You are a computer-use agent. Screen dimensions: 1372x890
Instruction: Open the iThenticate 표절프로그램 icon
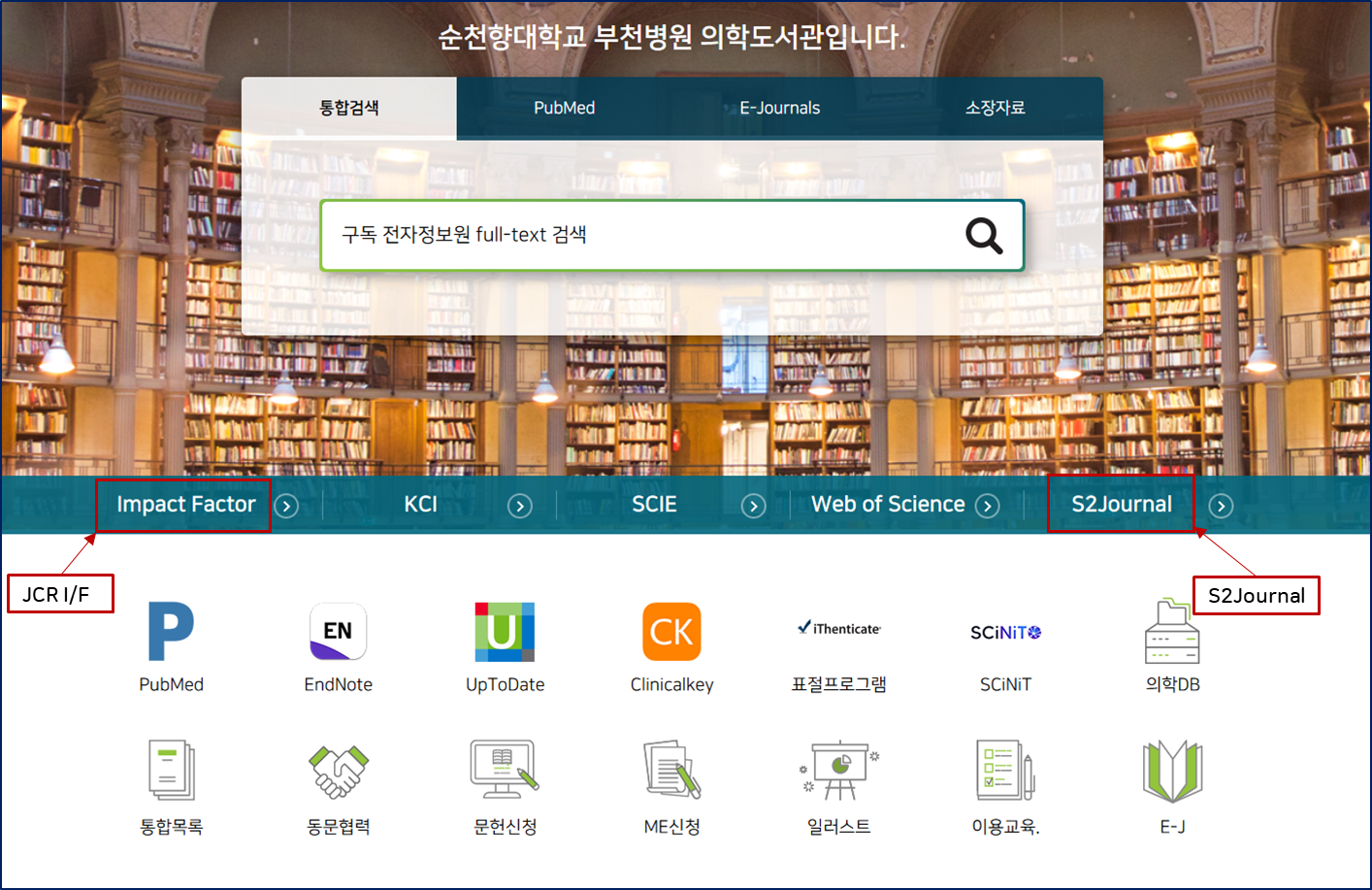pos(839,628)
